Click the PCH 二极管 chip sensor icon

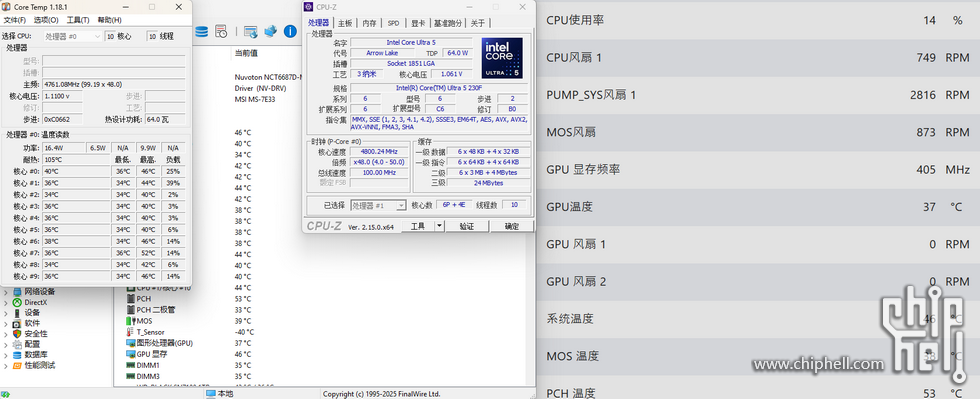point(131,310)
